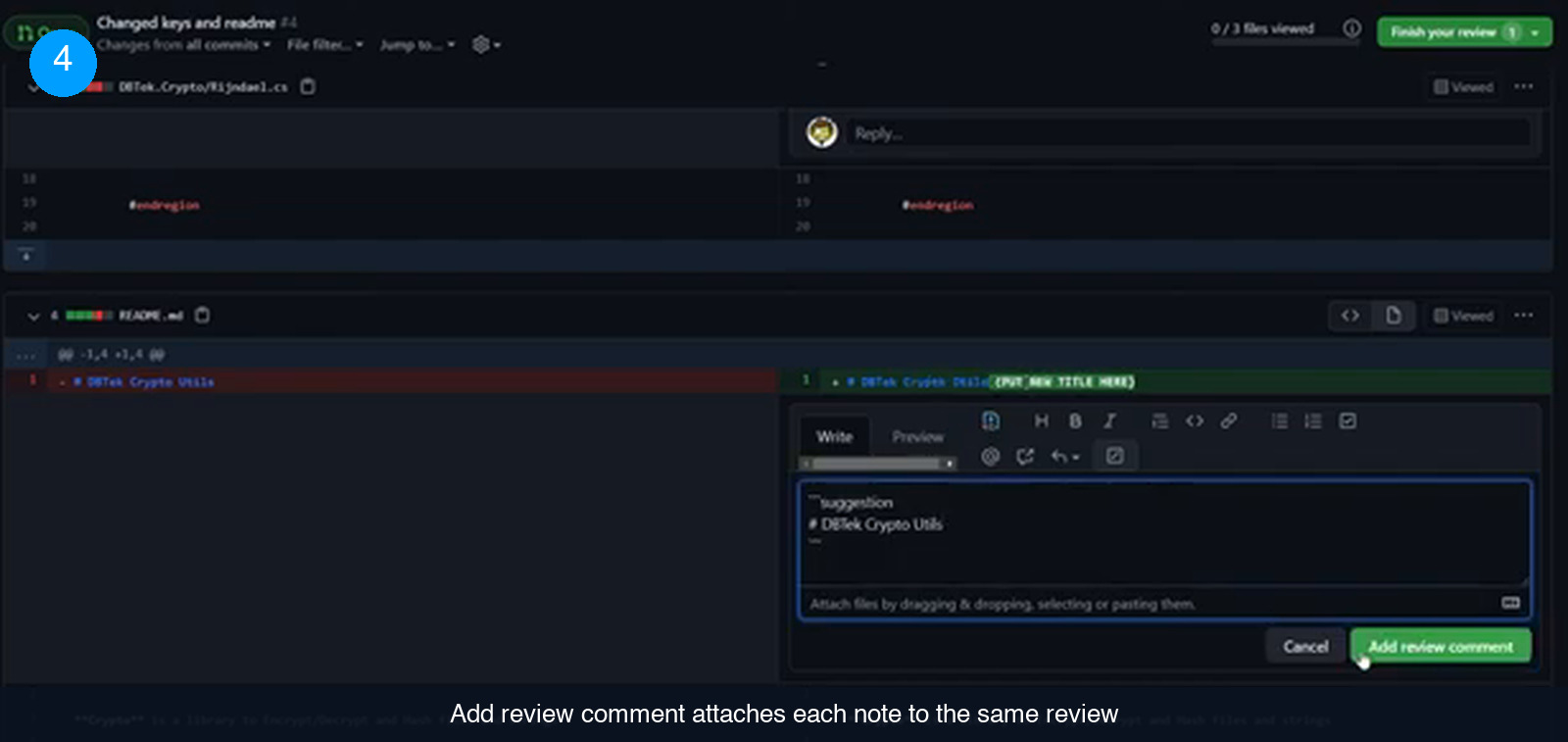This screenshot has width=1568, height=742.
Task: Focus the suggestion comment text area
Action: pyautogui.click(x=1164, y=534)
